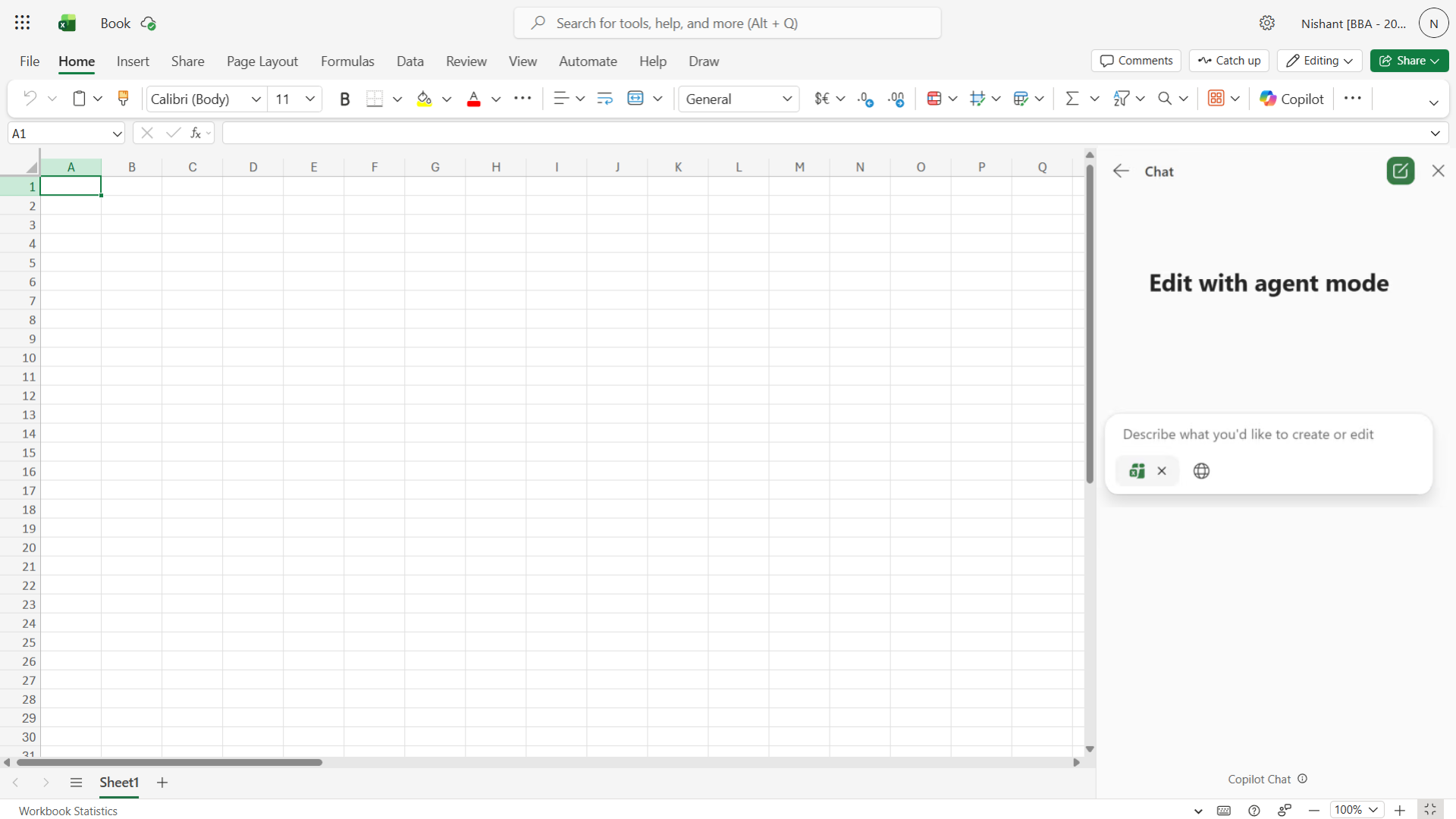Open the font size dropdown
This screenshot has width=1456, height=819.
[309, 99]
